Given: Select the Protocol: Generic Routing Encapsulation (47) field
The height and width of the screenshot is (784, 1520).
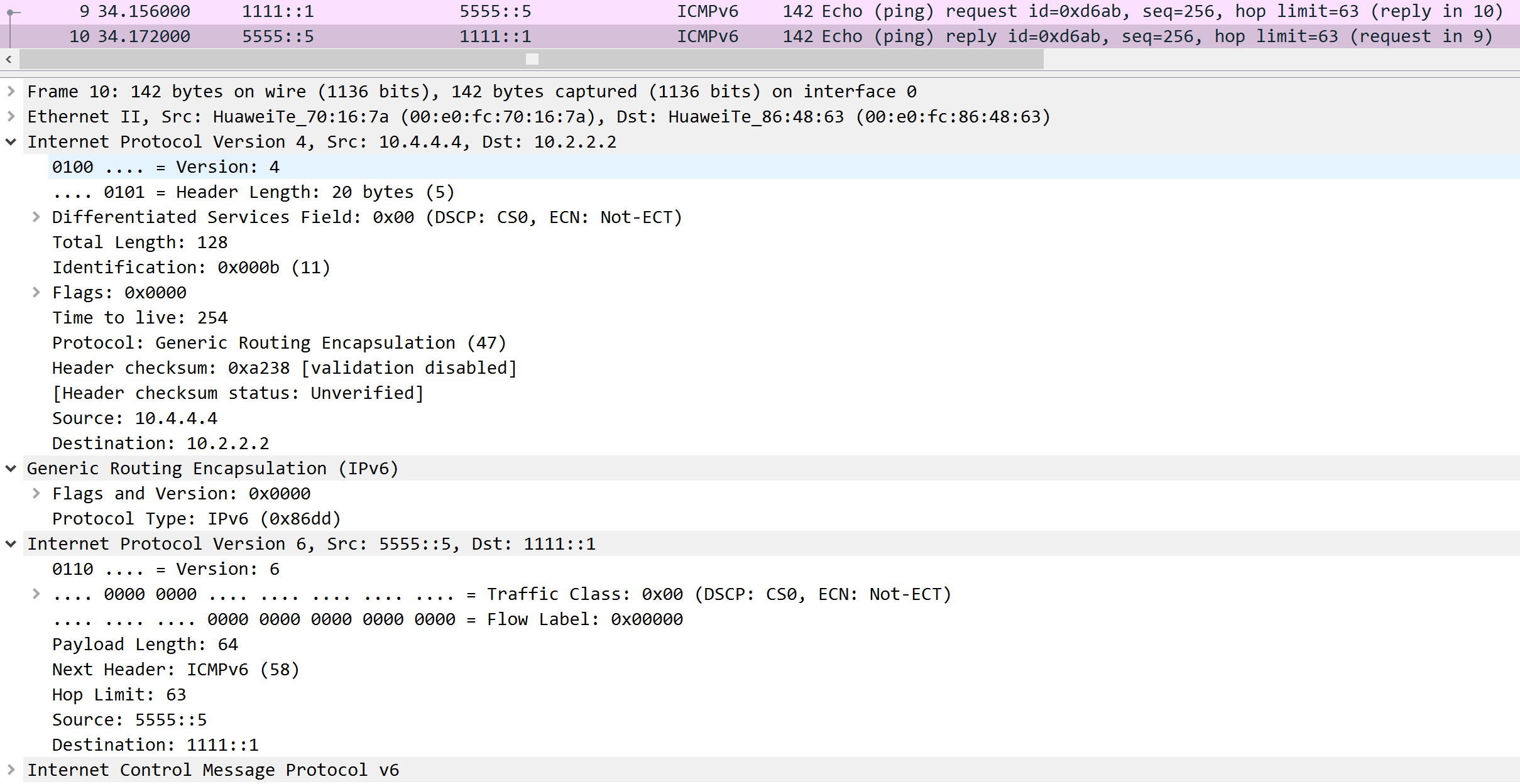Looking at the screenshot, I should click(278, 343).
